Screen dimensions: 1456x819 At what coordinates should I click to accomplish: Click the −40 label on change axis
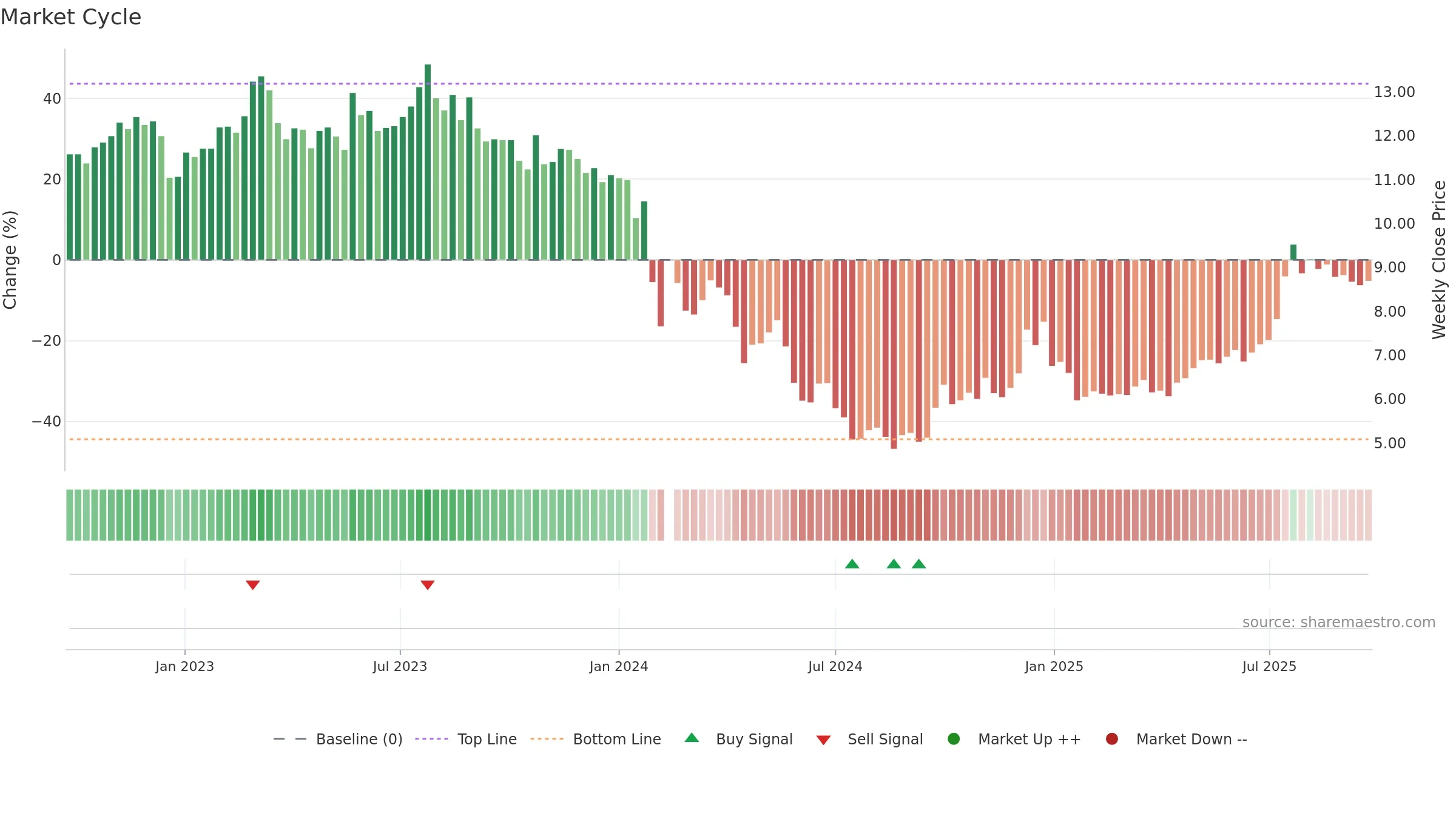(x=47, y=422)
